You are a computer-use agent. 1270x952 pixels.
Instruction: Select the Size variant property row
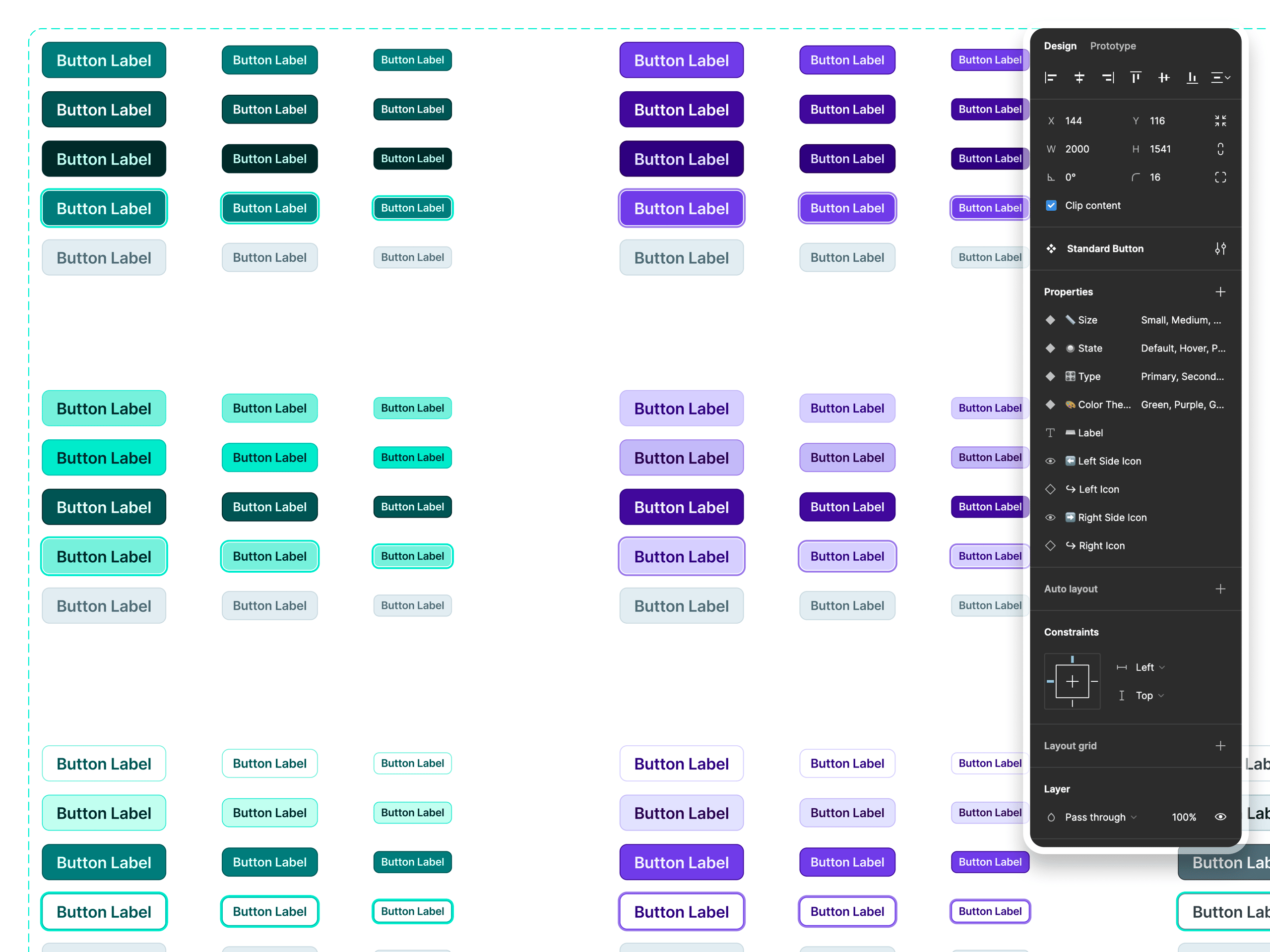(x=1136, y=320)
